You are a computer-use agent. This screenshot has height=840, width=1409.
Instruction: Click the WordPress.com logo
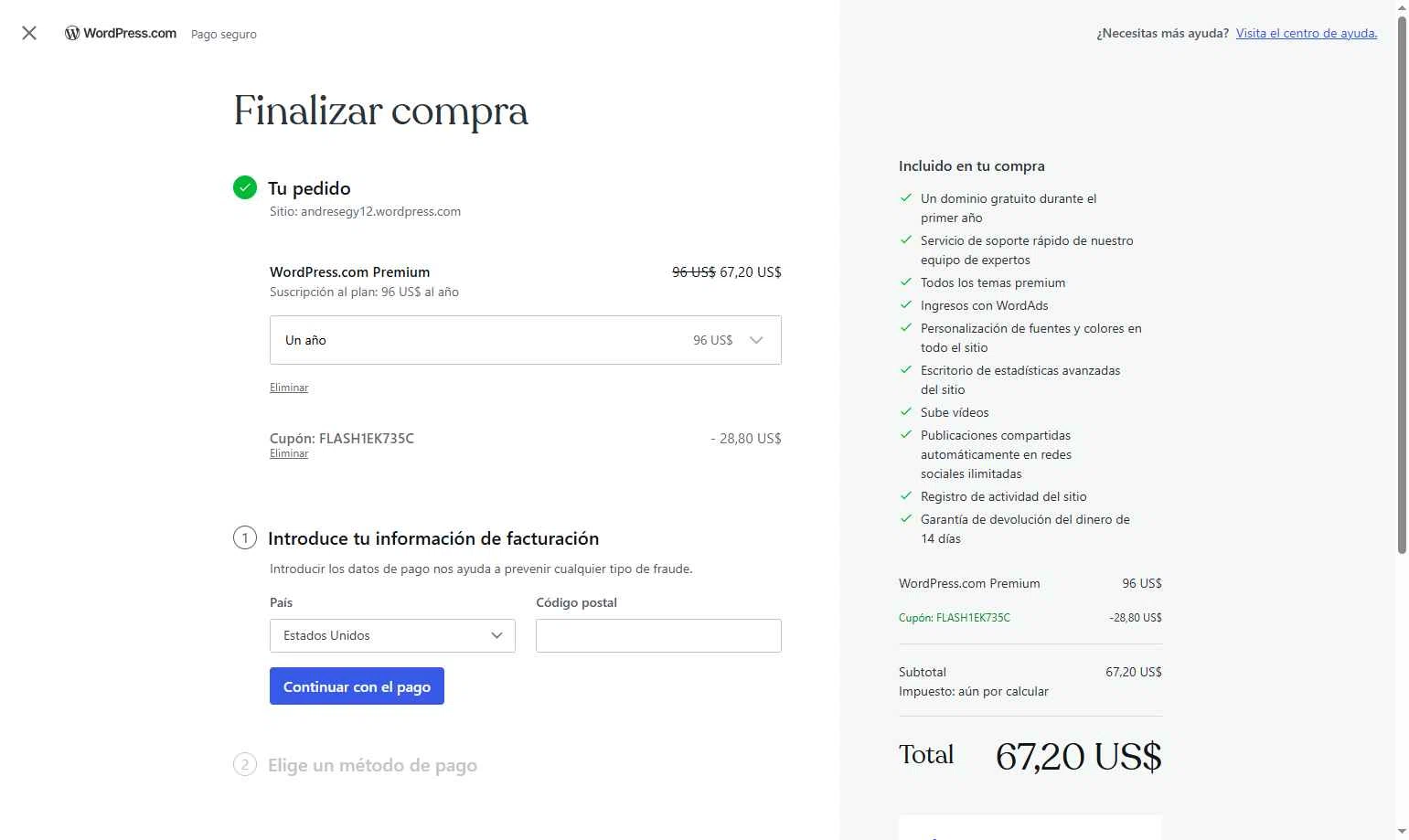[x=121, y=33]
